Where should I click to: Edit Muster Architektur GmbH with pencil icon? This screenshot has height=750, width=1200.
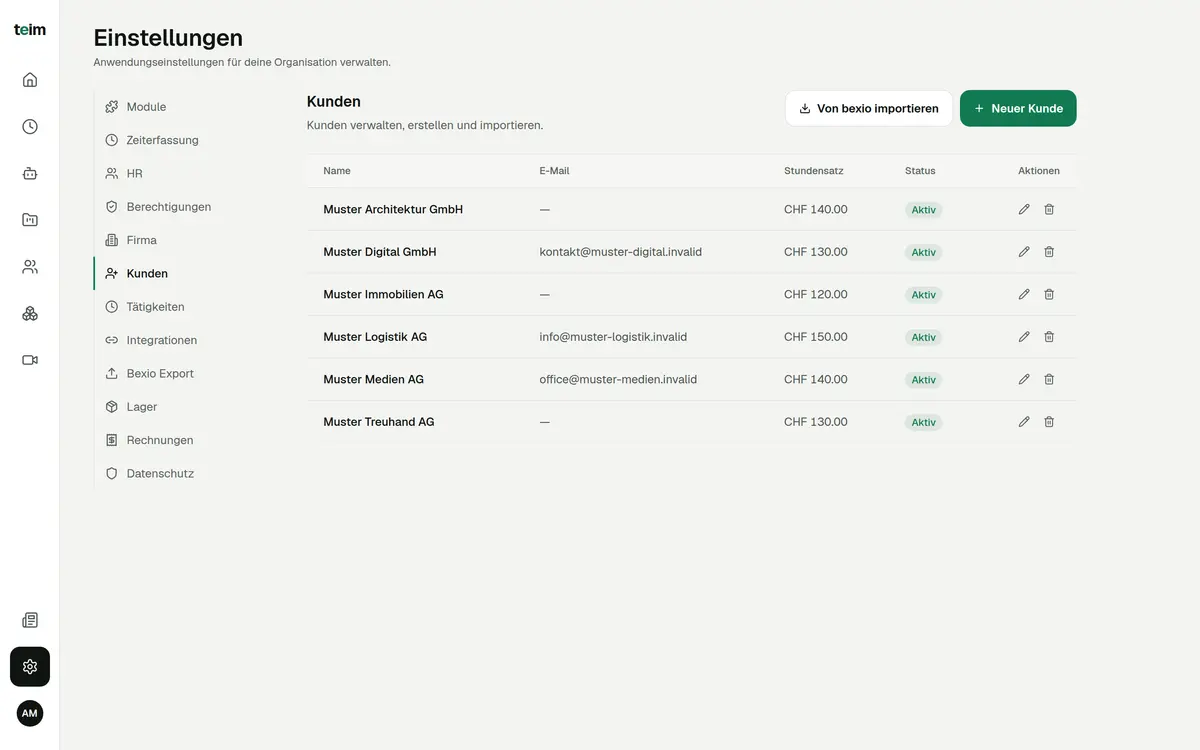(1024, 209)
